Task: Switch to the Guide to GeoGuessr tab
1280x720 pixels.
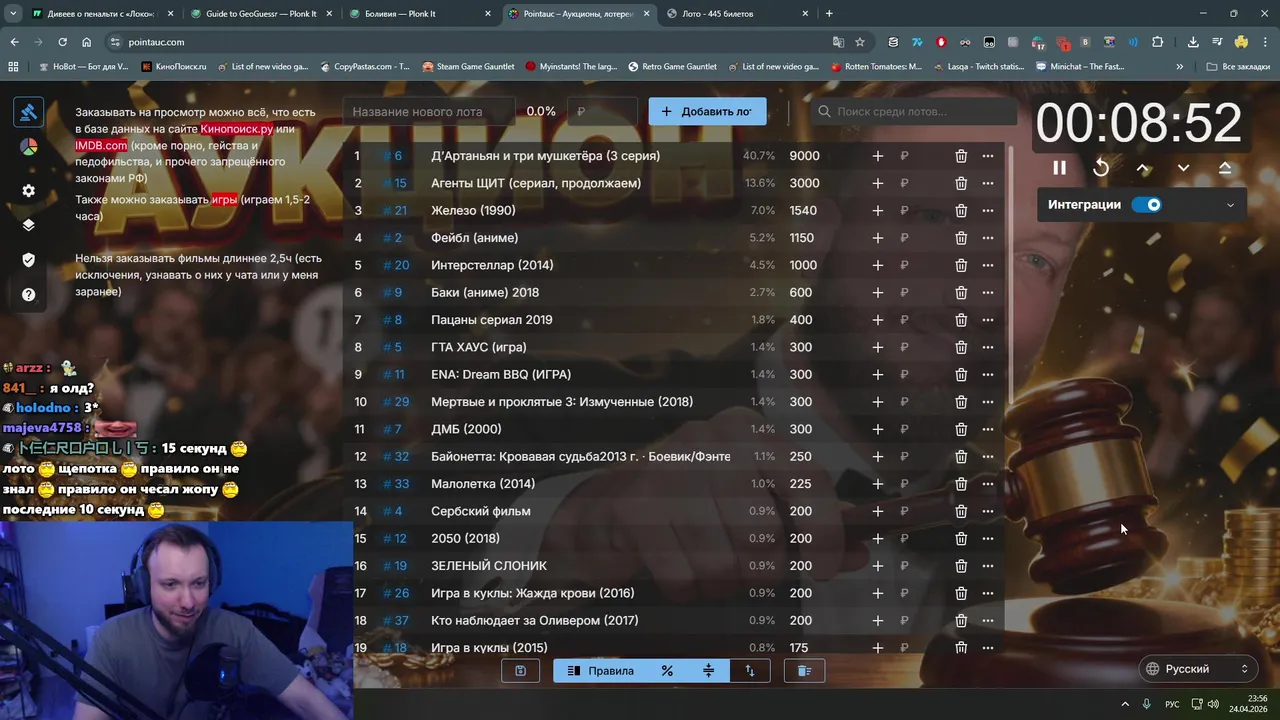Action: (261, 14)
